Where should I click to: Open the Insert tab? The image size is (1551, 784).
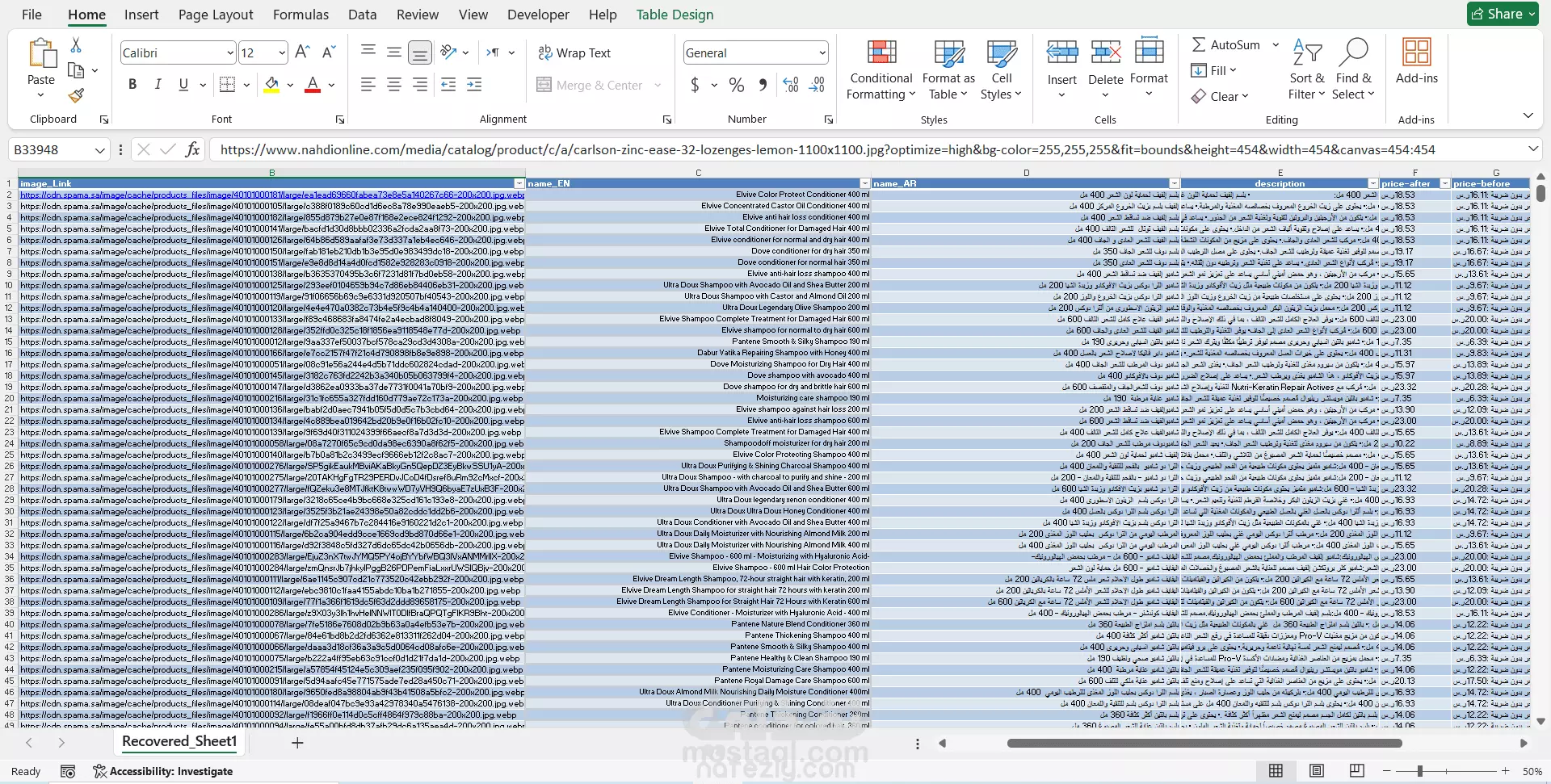pos(141,15)
